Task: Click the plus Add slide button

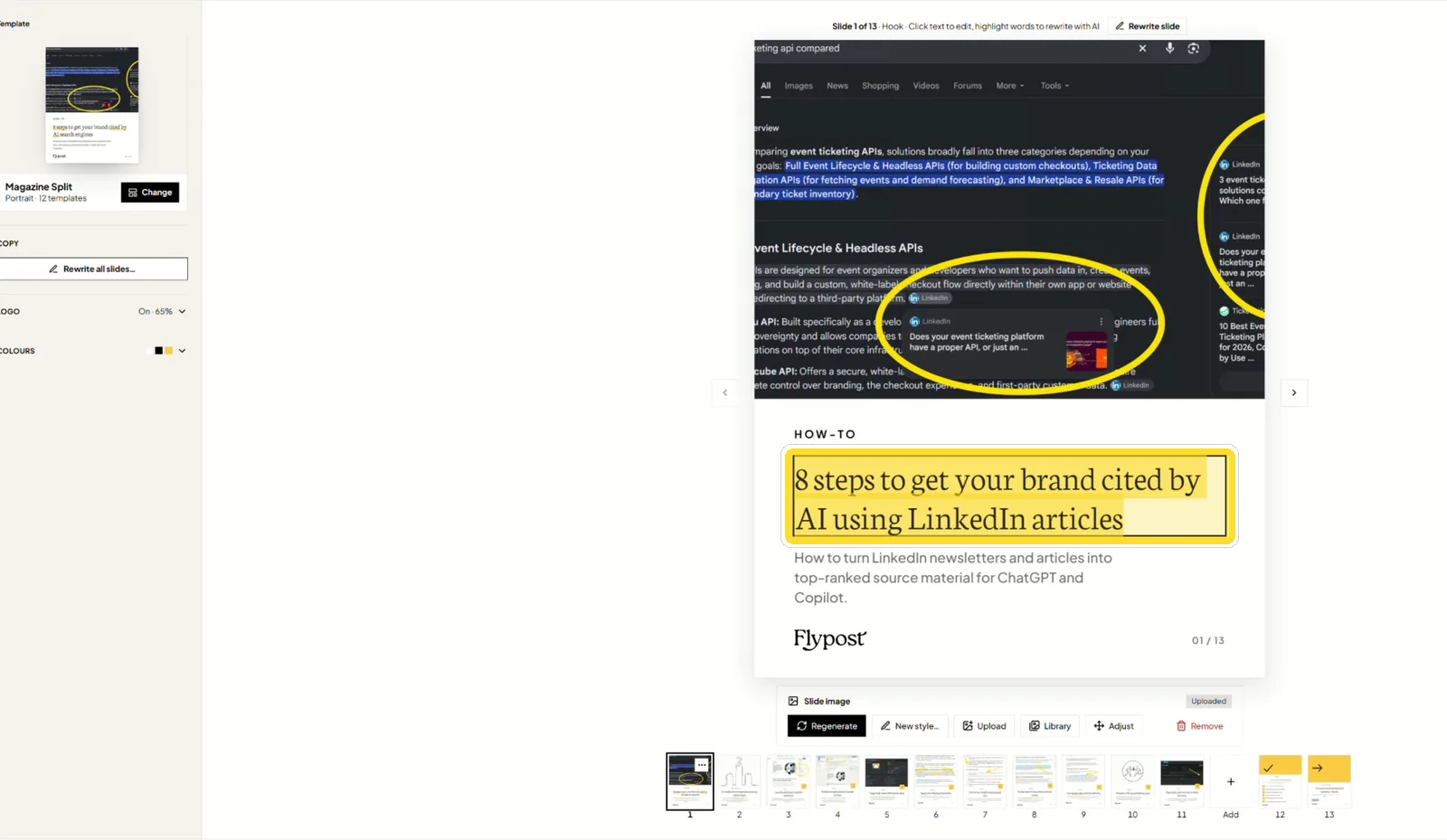Action: click(1231, 782)
